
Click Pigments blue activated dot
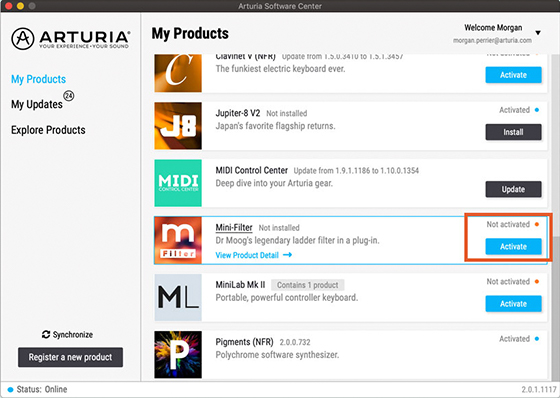tap(537, 339)
